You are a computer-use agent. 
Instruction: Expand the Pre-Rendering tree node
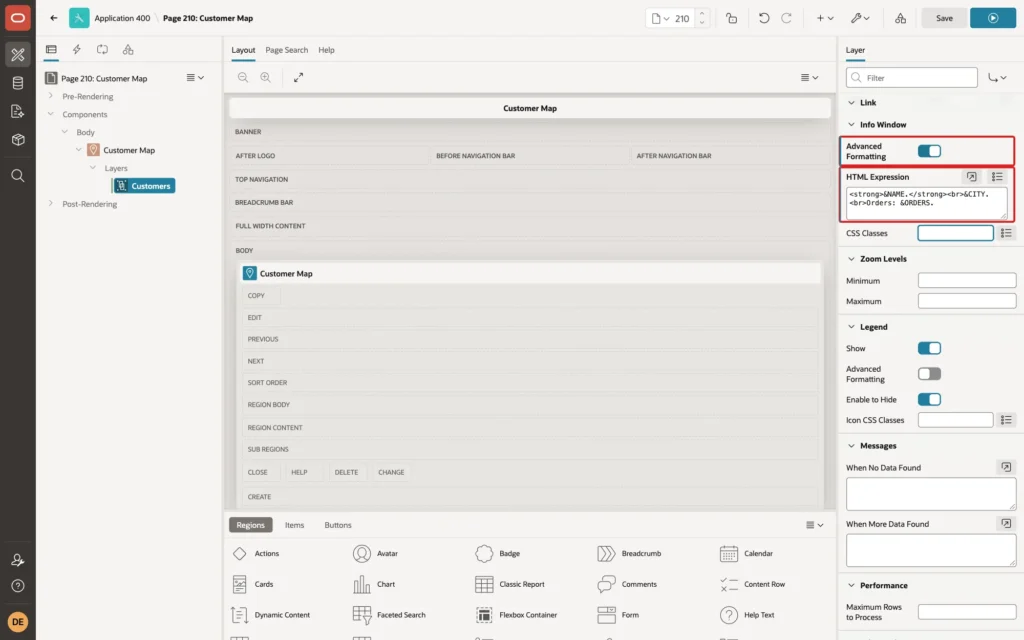click(x=50, y=96)
